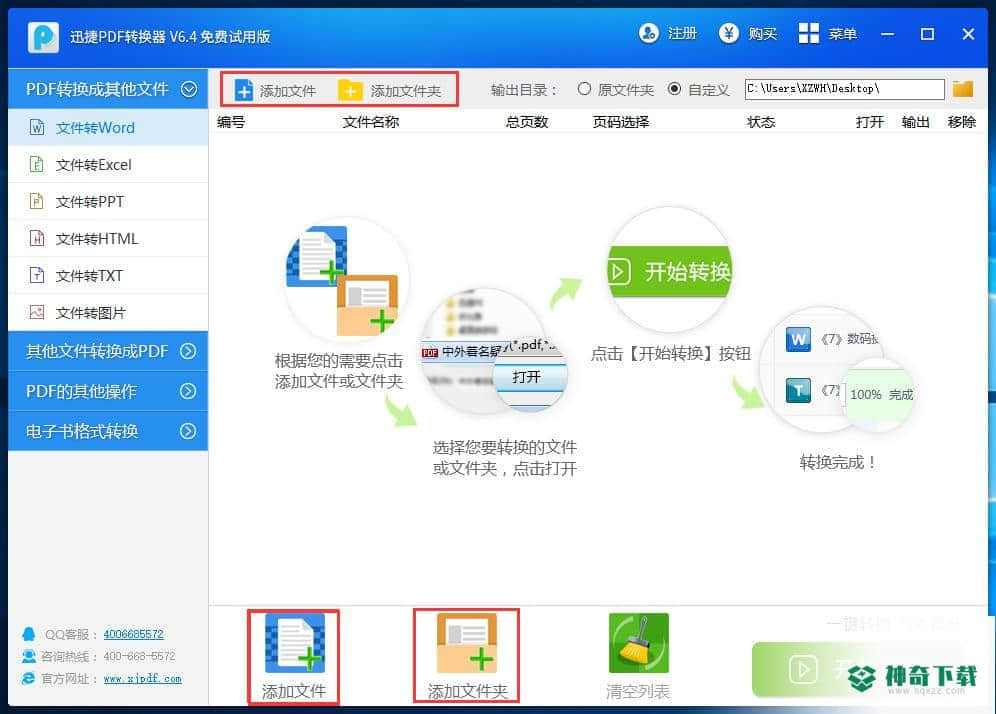Click the PPT file icon beside 文件转PPT

[x=37, y=201]
